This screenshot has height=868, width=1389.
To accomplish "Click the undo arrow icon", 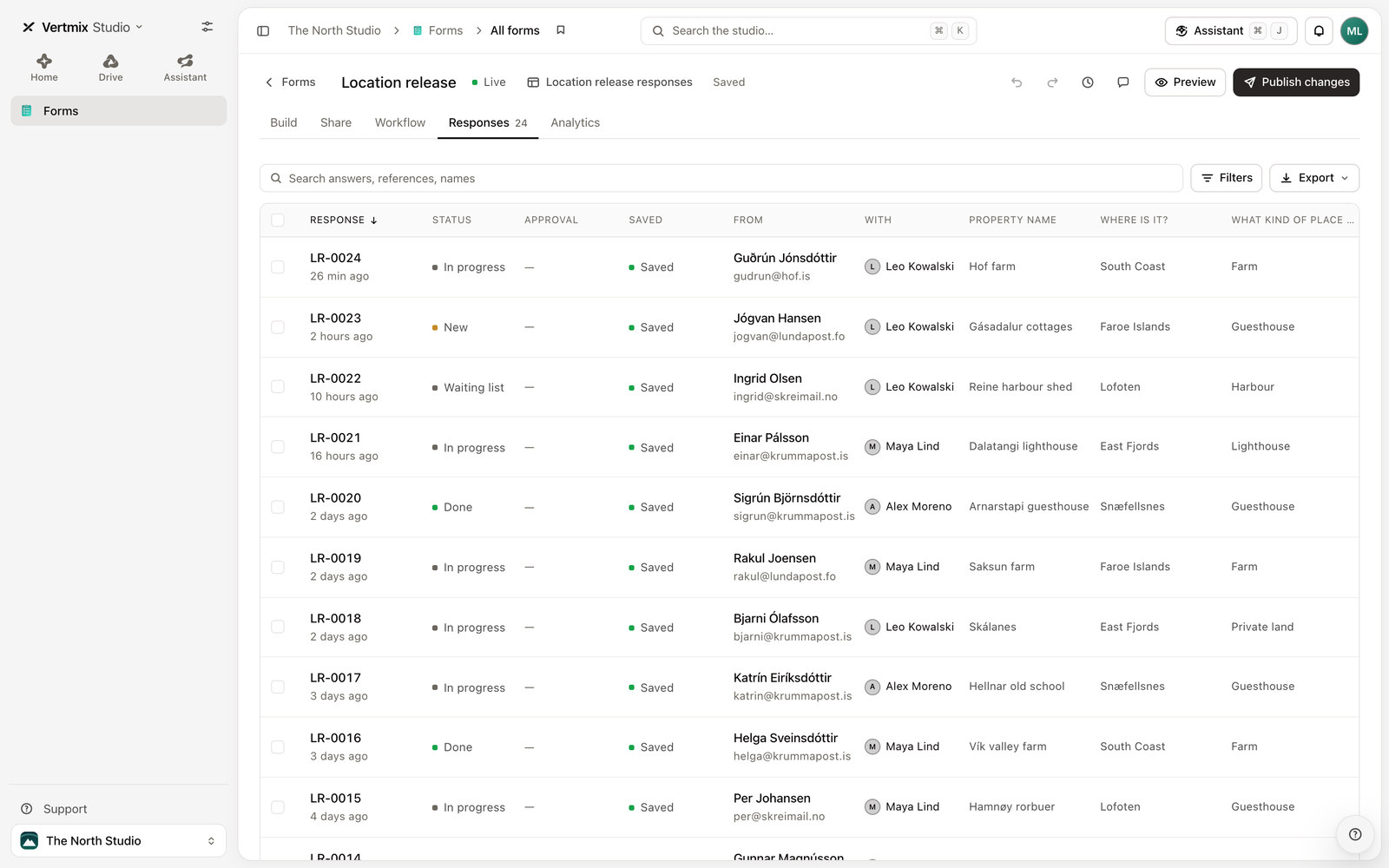I will tap(1017, 82).
